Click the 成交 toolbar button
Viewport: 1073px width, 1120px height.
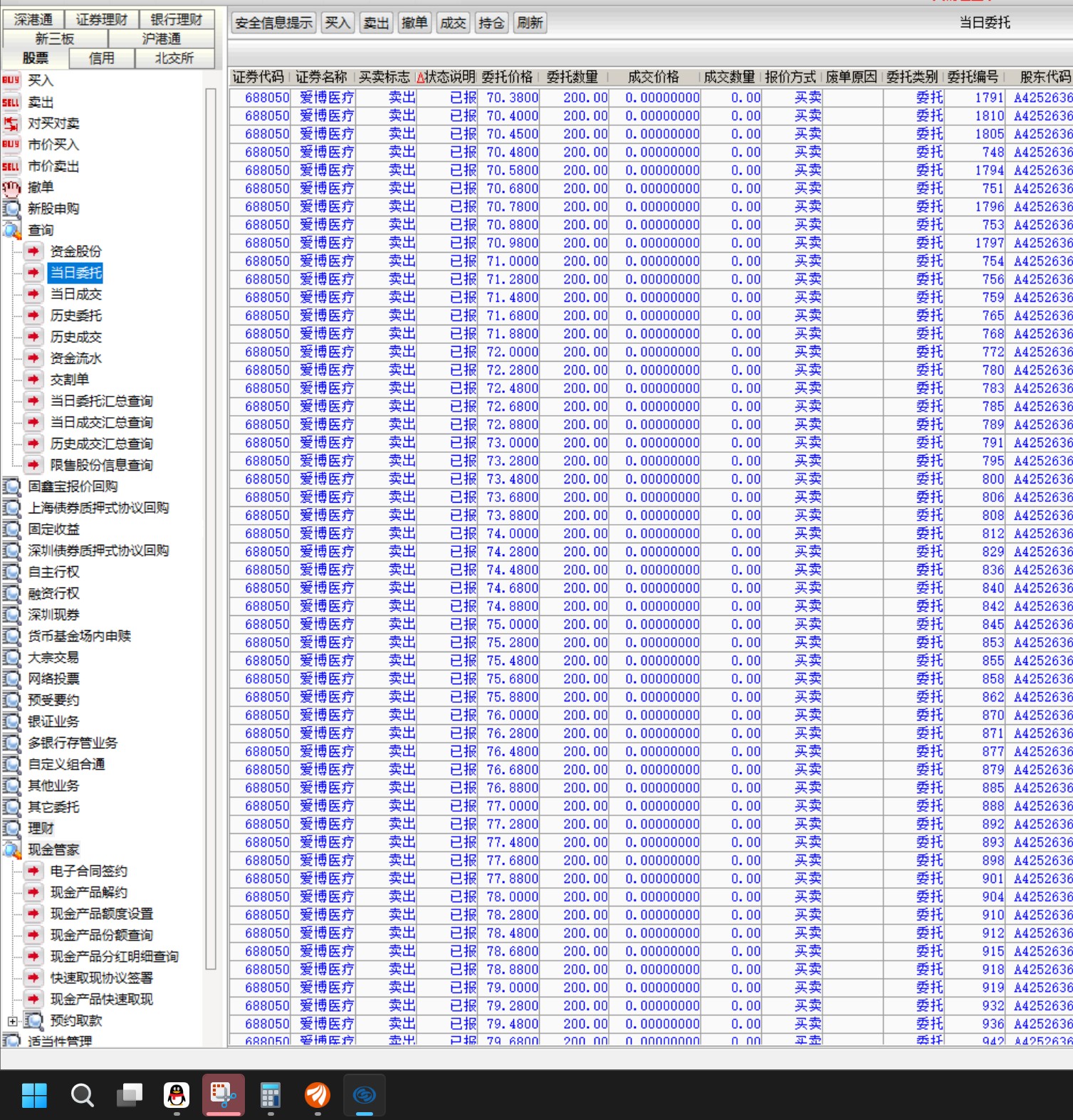(453, 23)
